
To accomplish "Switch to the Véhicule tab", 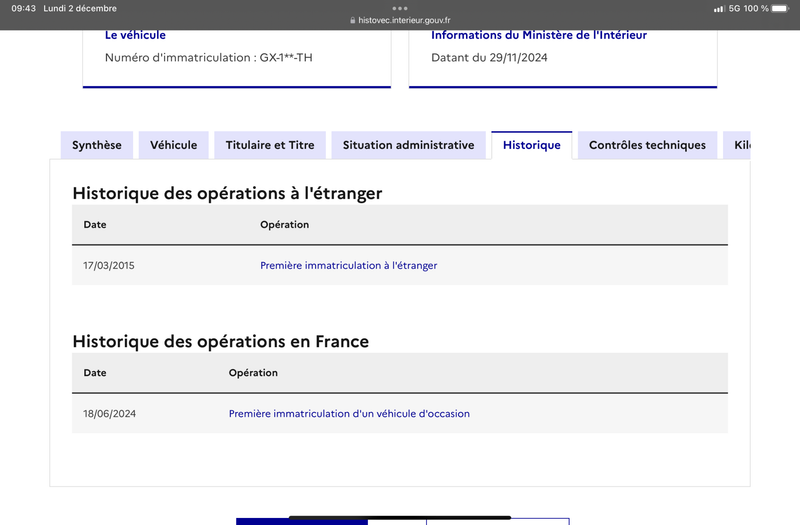I will pyautogui.click(x=173, y=145).
